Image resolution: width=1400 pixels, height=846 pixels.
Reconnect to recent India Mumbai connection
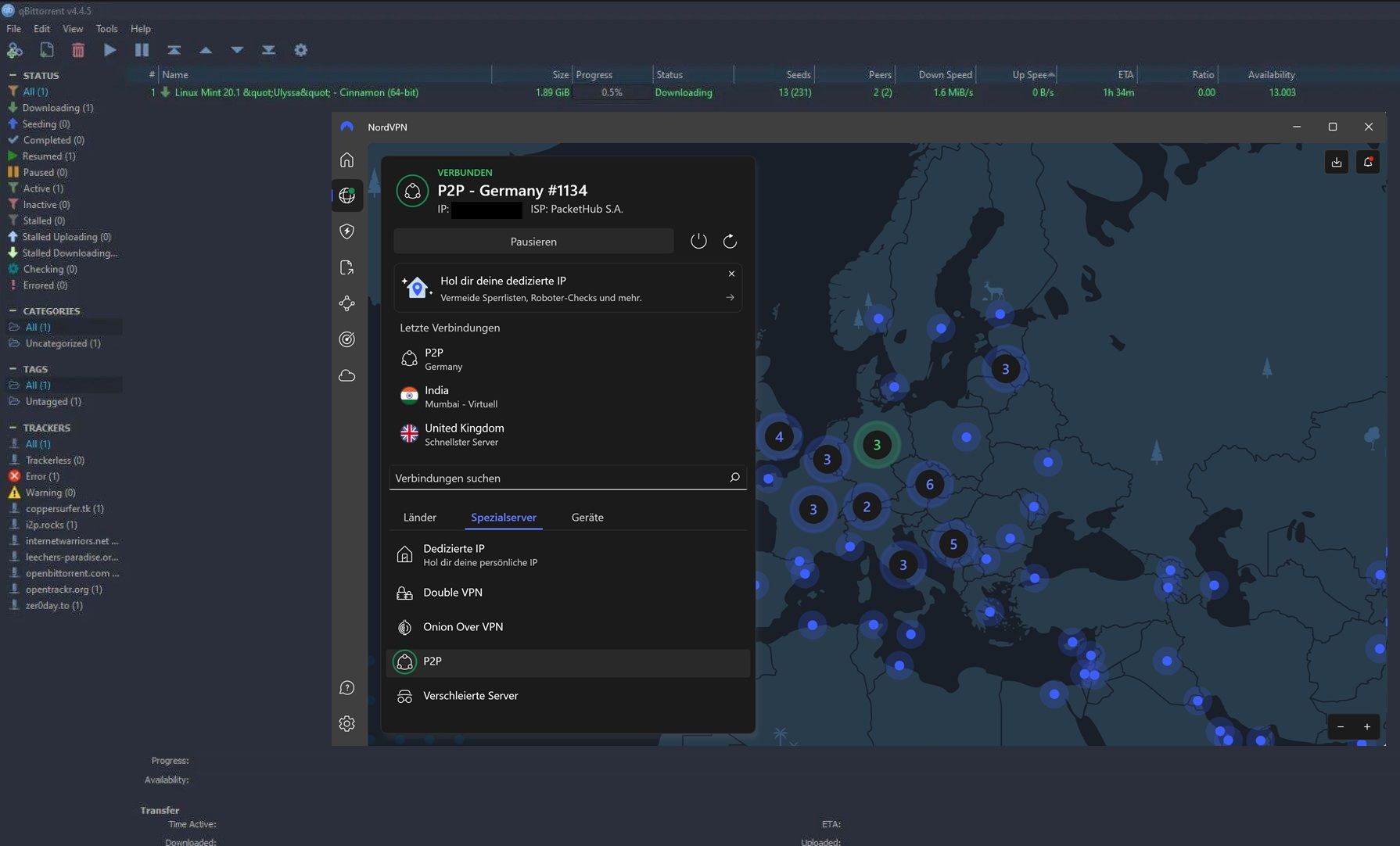point(568,396)
